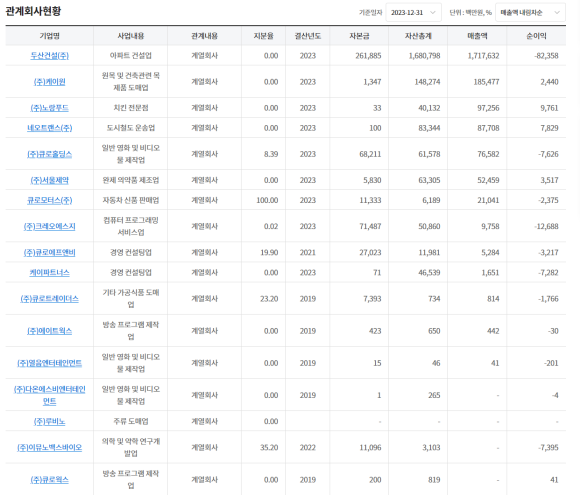Click the 사업내용 column header
Viewport: 580px width, 495px height.
(131, 36)
